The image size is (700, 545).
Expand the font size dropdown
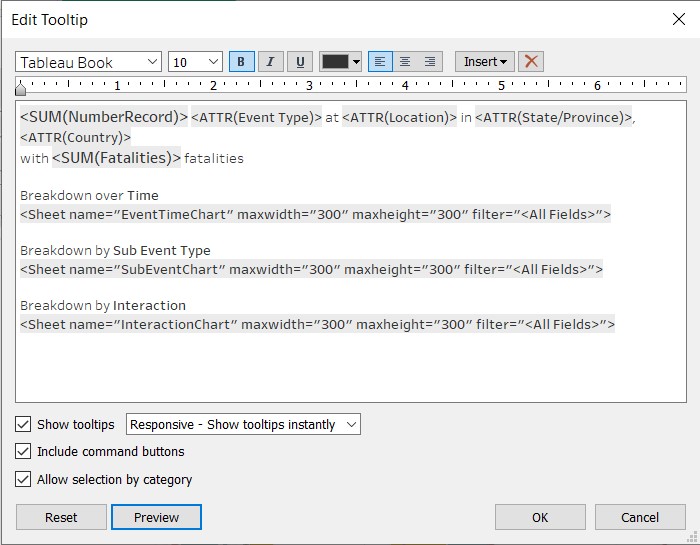click(x=195, y=62)
